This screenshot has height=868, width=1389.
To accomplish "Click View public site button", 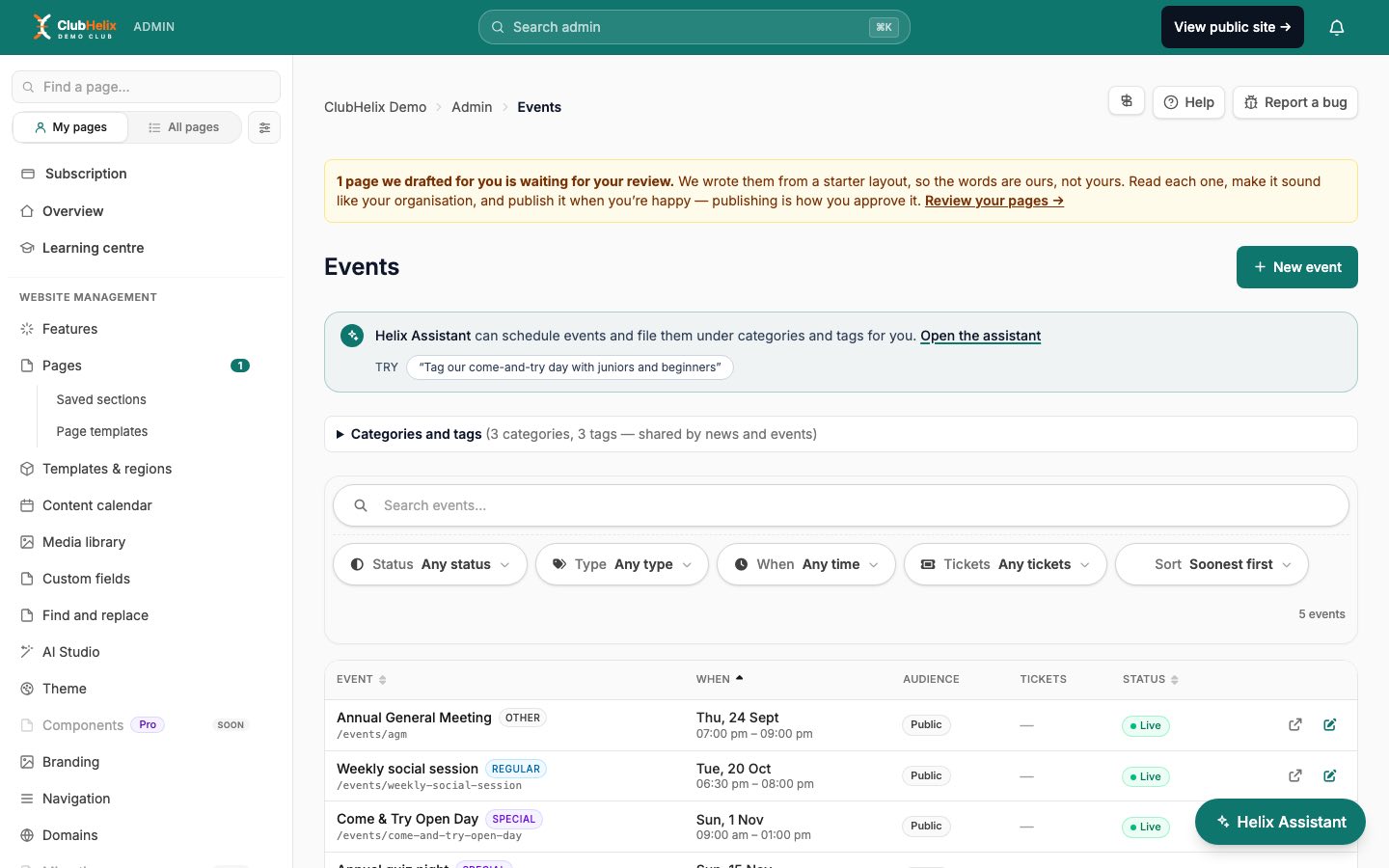I will [1233, 27].
